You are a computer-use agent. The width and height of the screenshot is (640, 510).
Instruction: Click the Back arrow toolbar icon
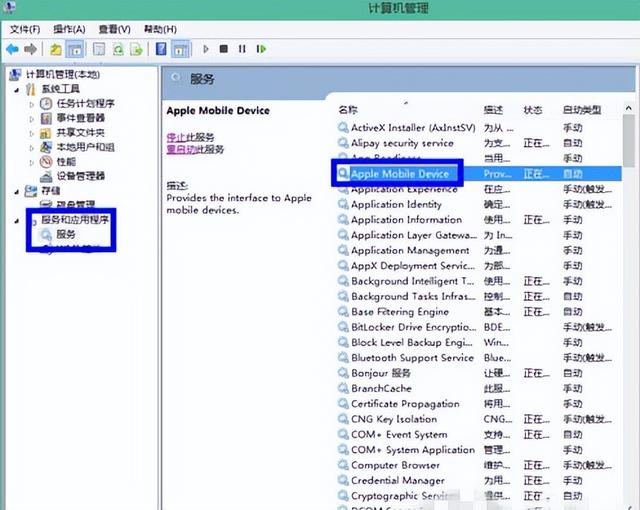click(12, 49)
